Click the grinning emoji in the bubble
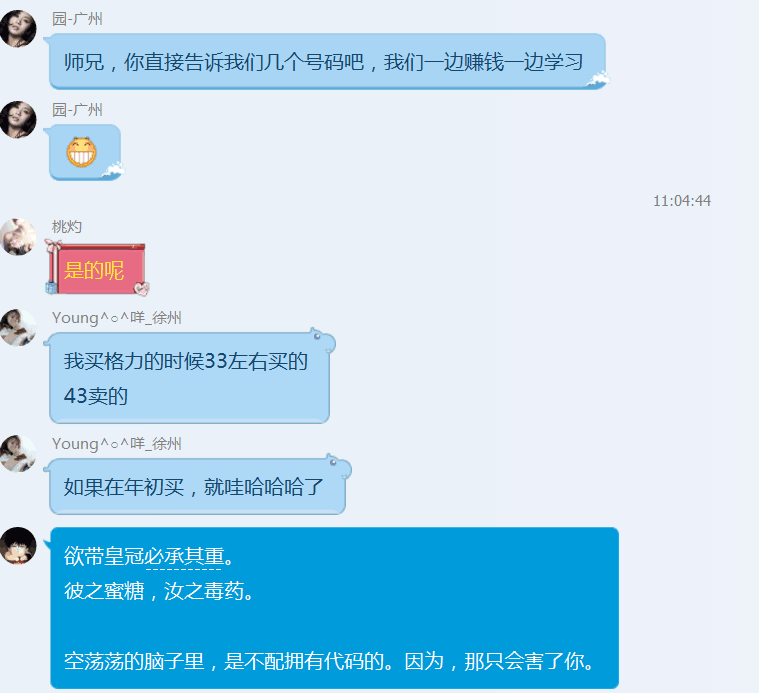 point(81,152)
